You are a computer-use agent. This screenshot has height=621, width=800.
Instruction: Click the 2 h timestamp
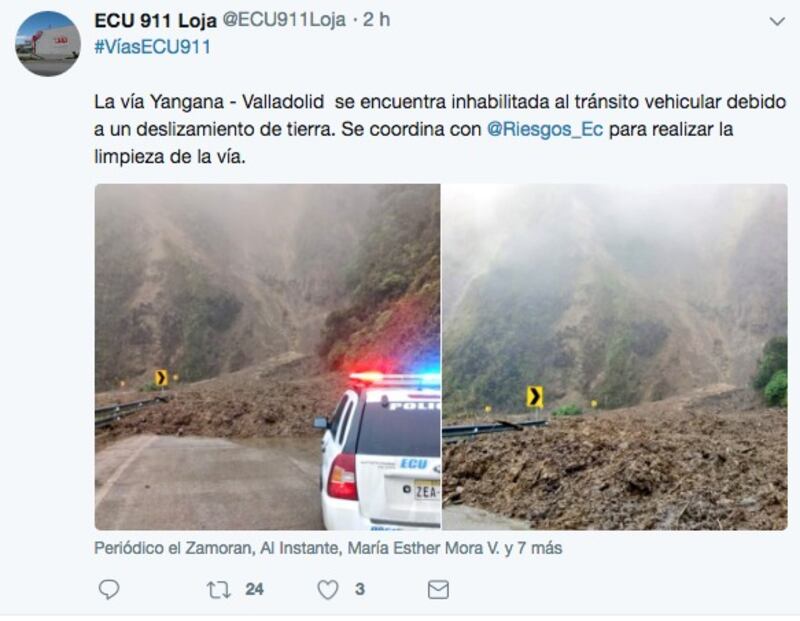[377, 20]
